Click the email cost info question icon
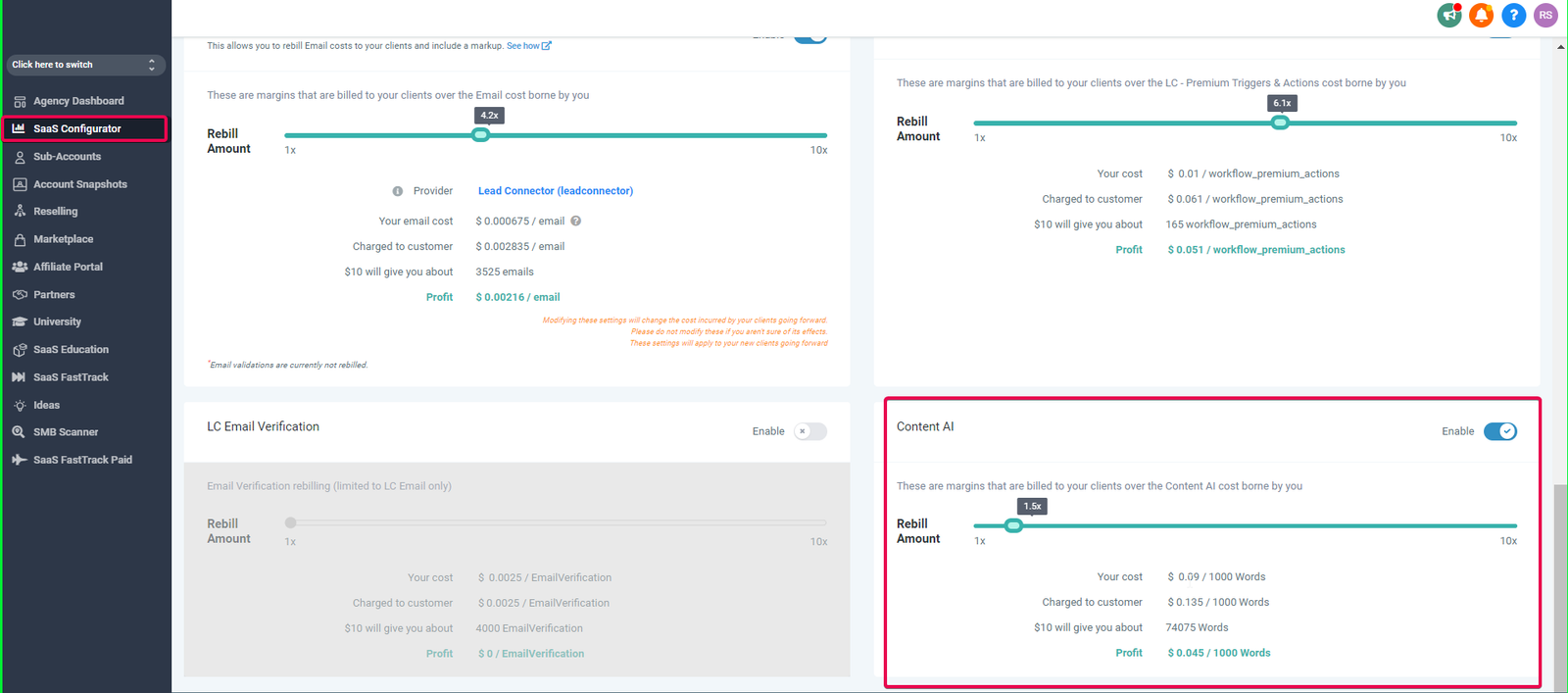 click(x=576, y=222)
